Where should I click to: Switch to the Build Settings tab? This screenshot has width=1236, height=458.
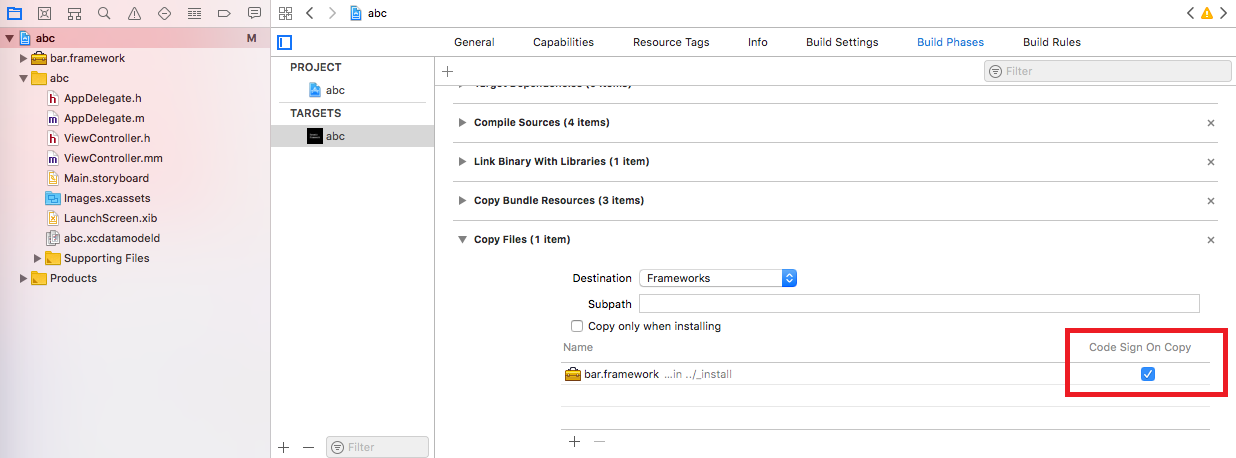[x=842, y=42]
